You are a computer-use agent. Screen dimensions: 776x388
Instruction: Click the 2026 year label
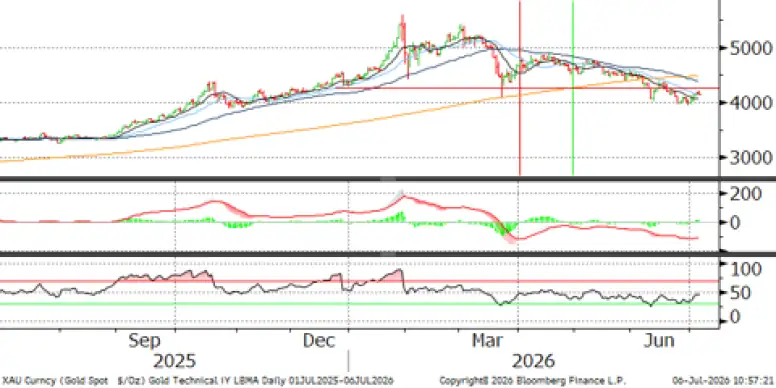(533, 361)
